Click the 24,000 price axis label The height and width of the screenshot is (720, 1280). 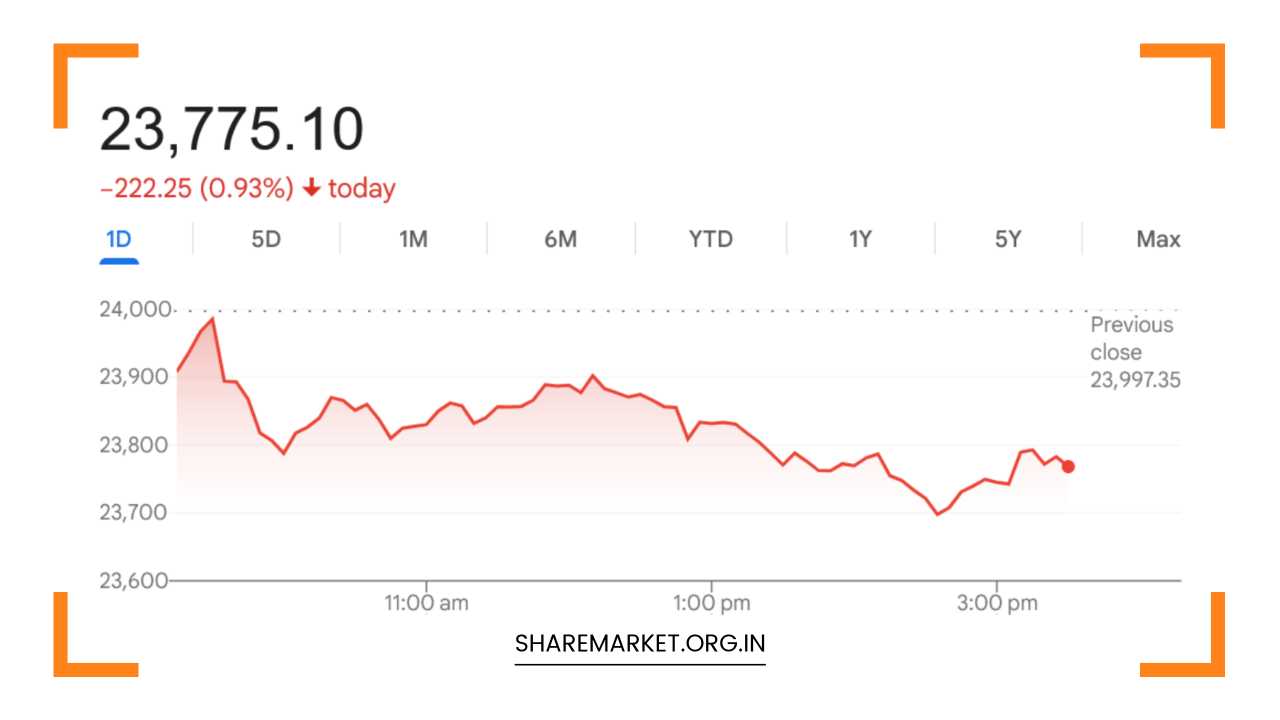coord(136,308)
